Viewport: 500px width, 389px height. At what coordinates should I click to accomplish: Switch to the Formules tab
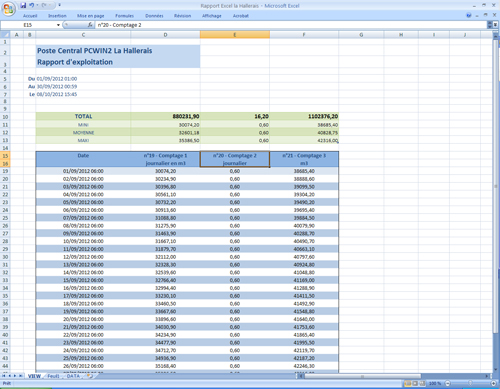click(124, 16)
